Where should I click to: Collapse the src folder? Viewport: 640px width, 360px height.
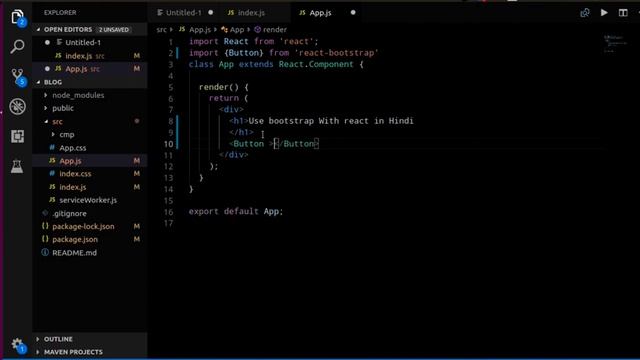coord(46,122)
